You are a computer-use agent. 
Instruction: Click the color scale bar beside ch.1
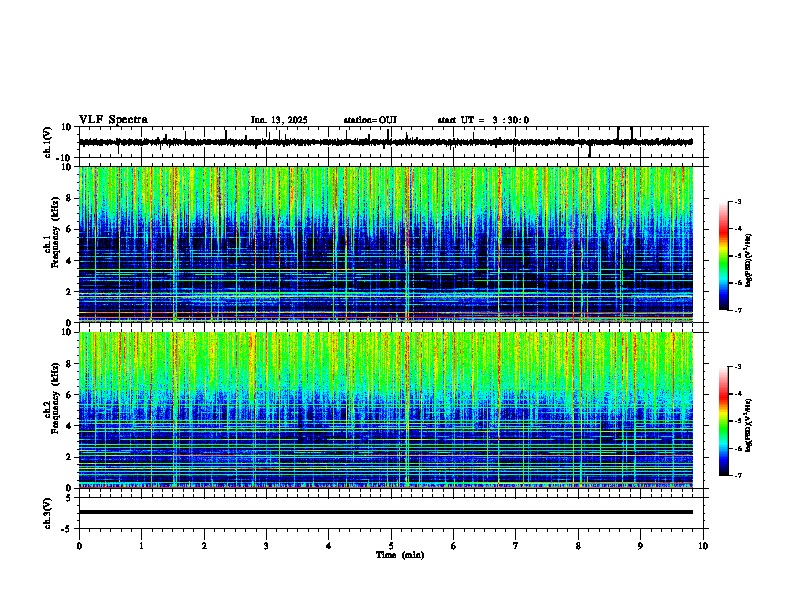pos(724,256)
